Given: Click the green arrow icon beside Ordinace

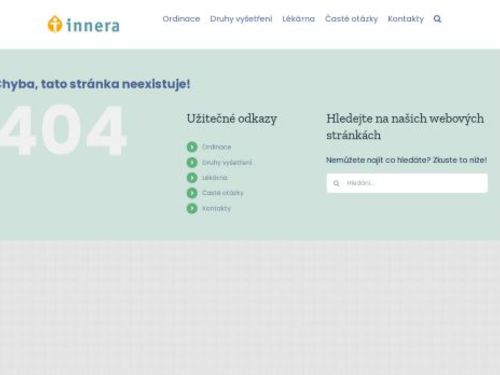Looking at the screenshot, I should coord(192,147).
